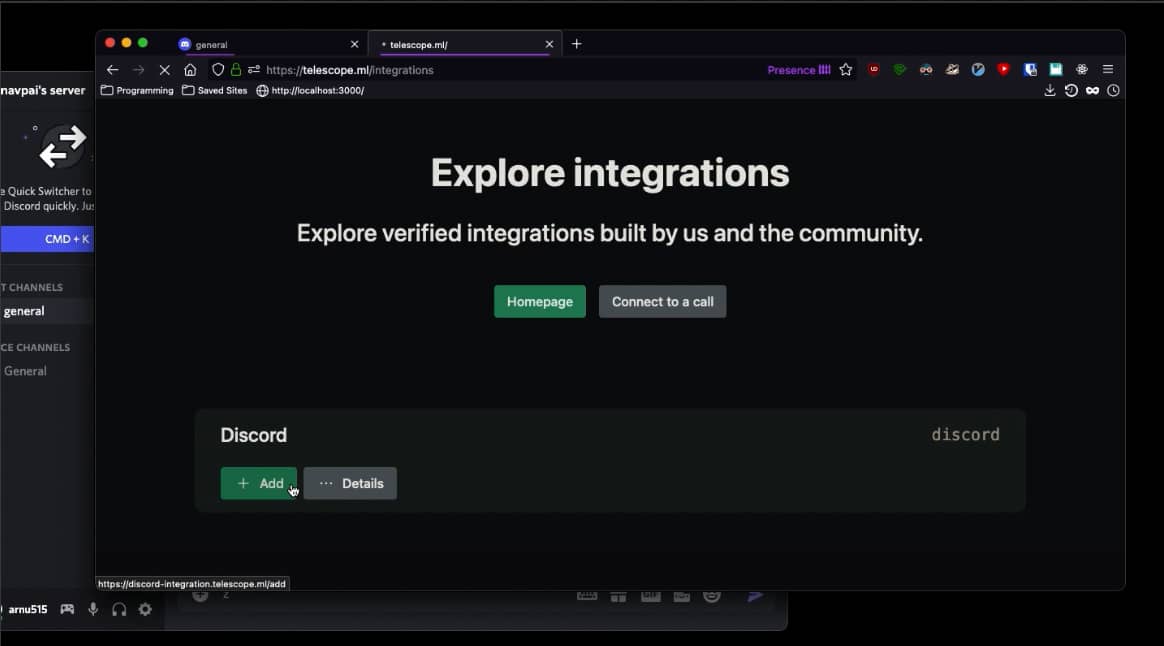Bookmark this page with the star icon
The height and width of the screenshot is (646, 1164).
click(846, 70)
